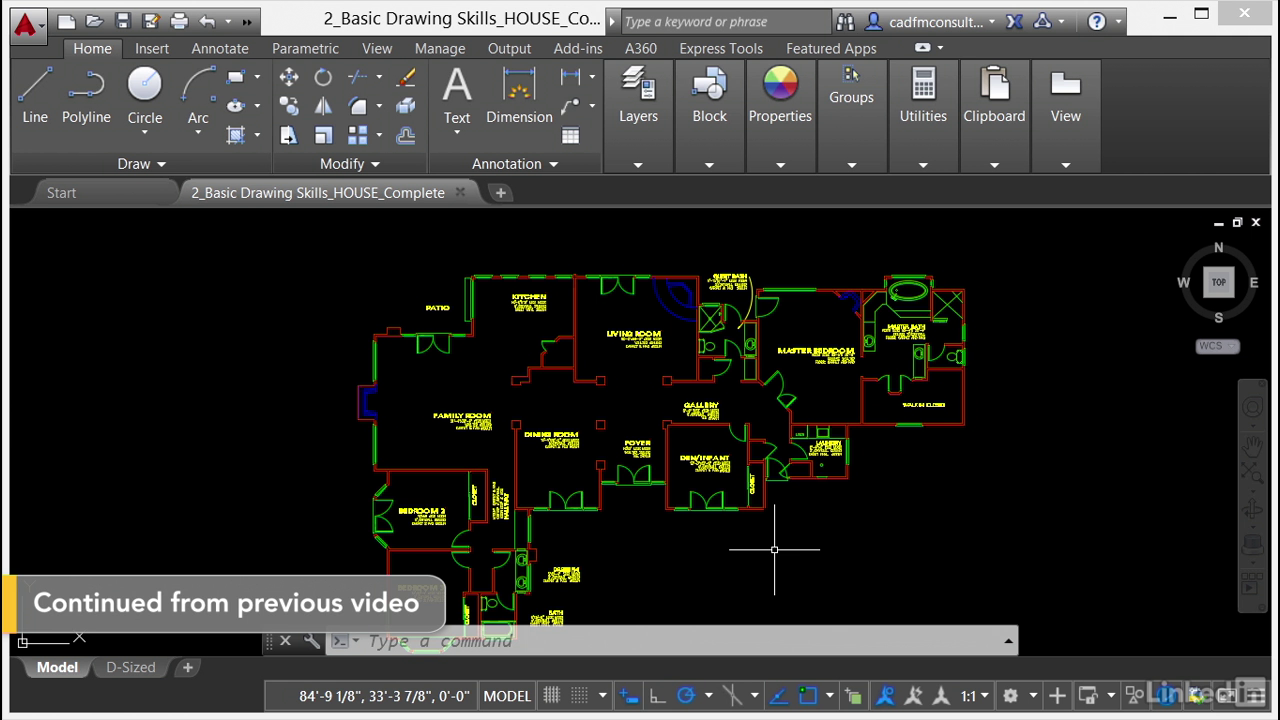The image size is (1280, 720).
Task: Select the Polyline tool
Action: (x=86, y=97)
